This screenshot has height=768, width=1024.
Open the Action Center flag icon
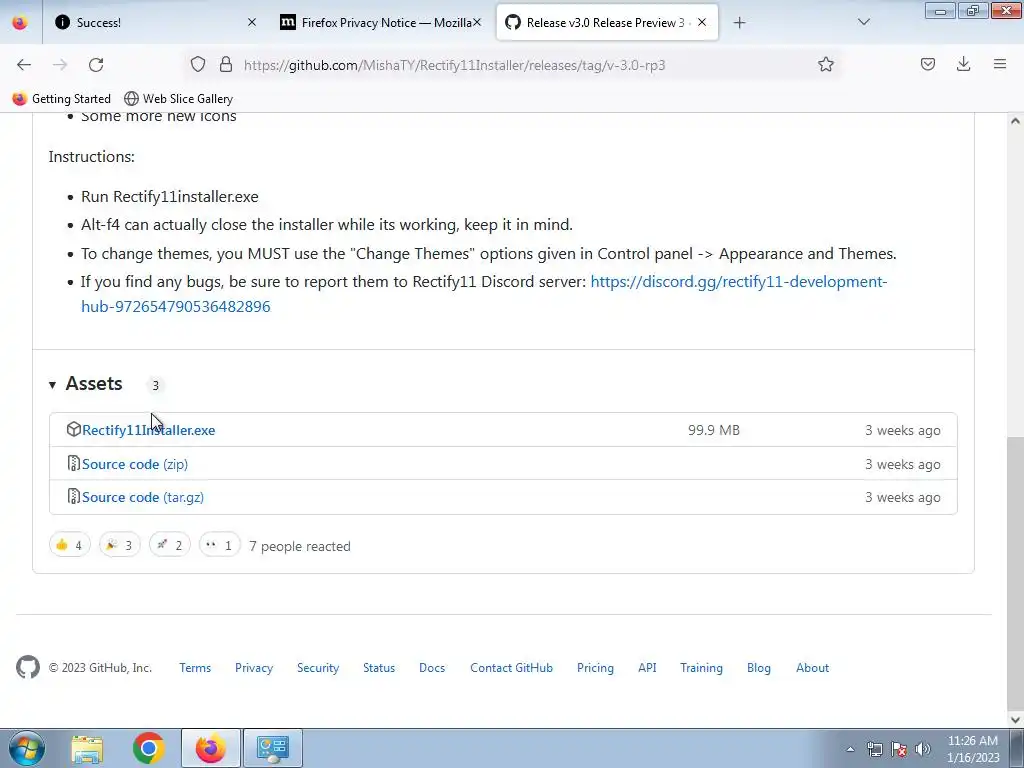pos(899,749)
